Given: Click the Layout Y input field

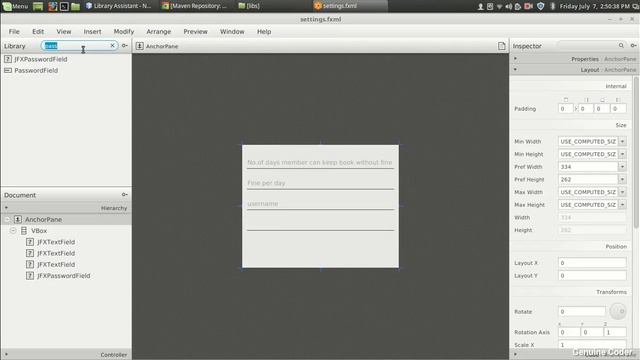Looking at the screenshot, I should [x=592, y=276].
